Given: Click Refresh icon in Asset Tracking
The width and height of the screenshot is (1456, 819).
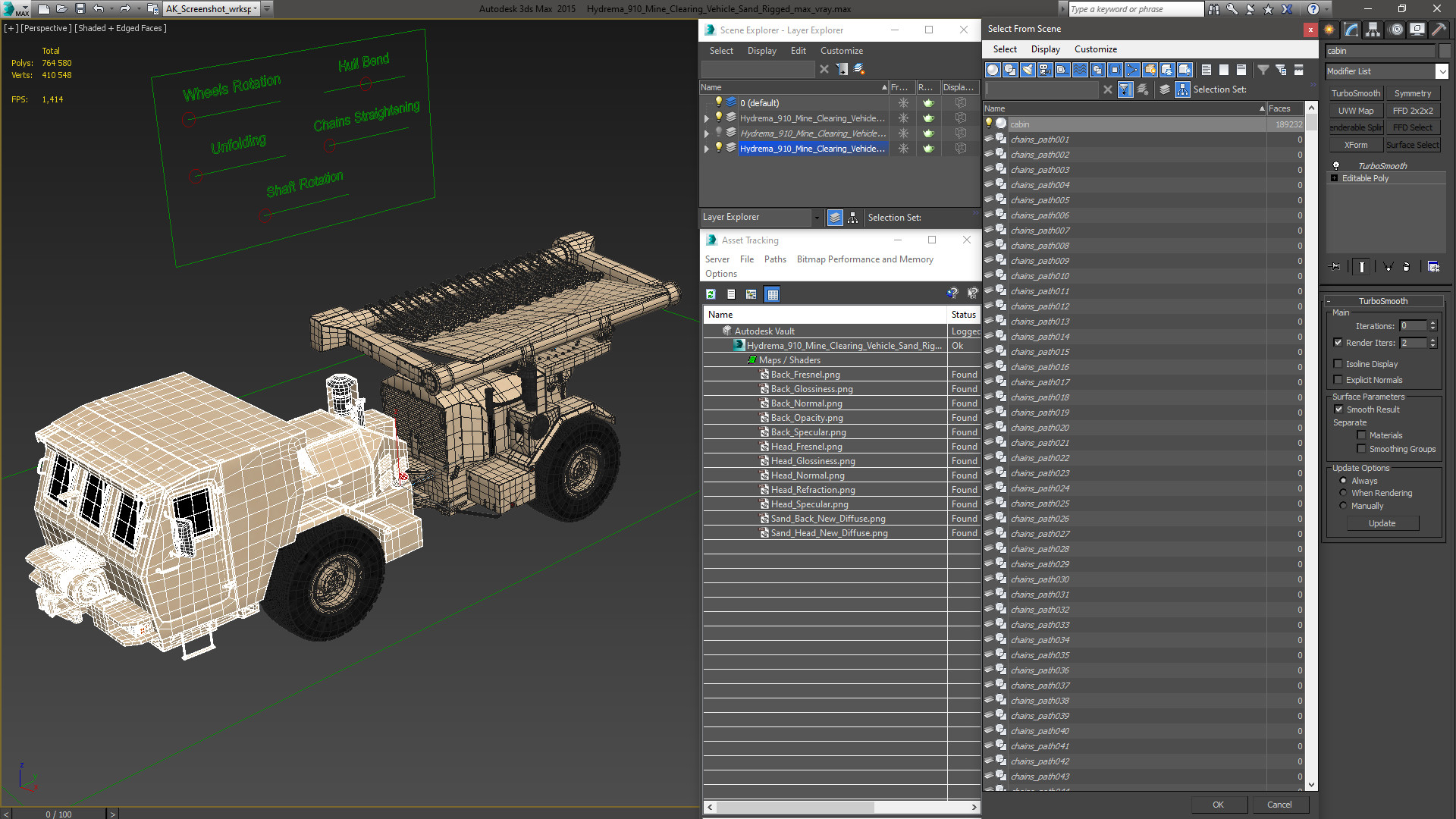Looking at the screenshot, I should 711,294.
